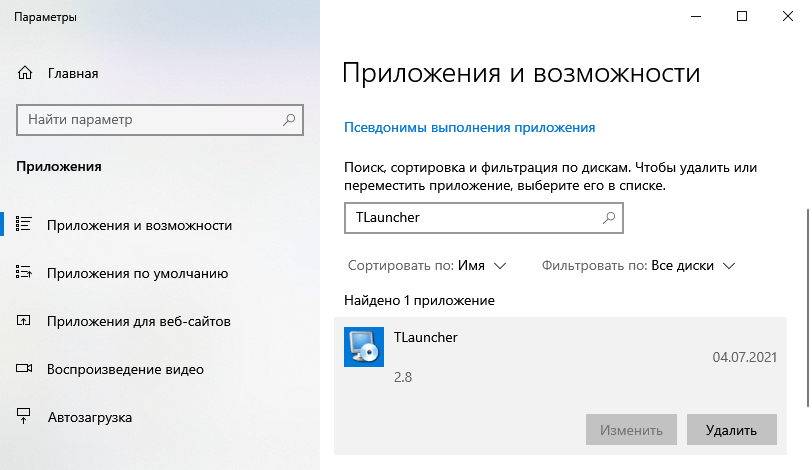Viewport: 812px width, 470px height.
Task: Open the 'Приложения по умолчанию' sidebar icon
Action: click(25, 273)
